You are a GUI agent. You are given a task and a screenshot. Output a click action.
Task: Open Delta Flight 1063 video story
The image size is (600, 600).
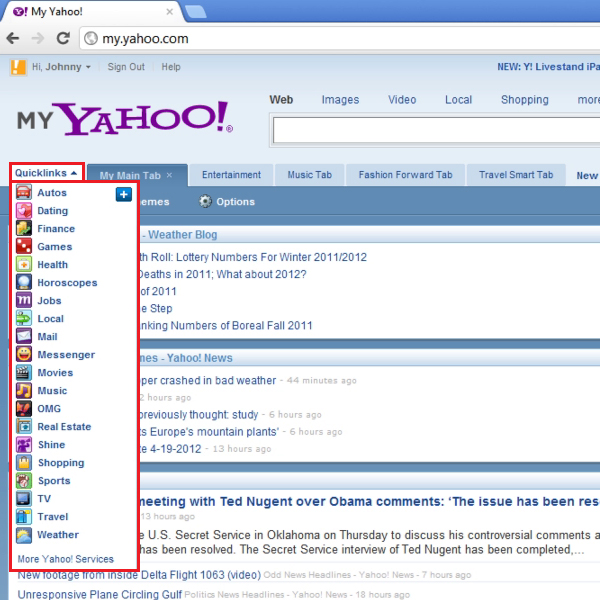point(139,575)
